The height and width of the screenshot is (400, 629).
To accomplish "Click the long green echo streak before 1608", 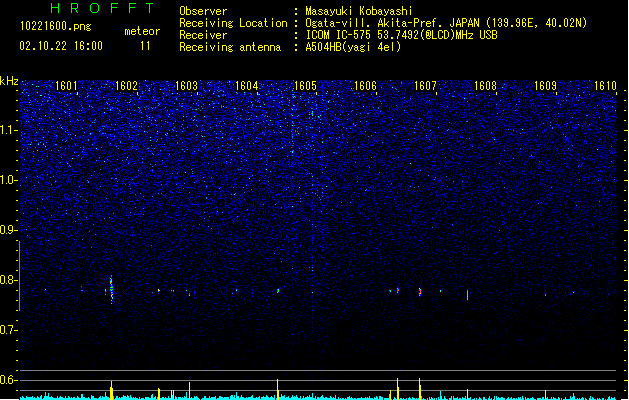I will click(467, 295).
